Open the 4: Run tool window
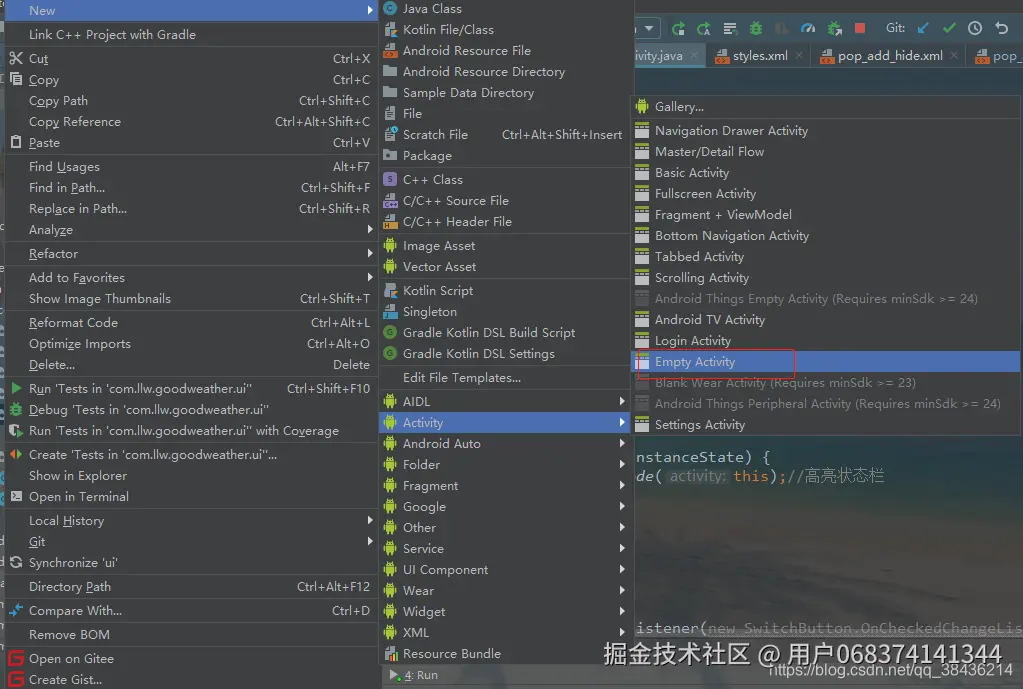The width and height of the screenshot is (1023, 689). tap(414, 675)
